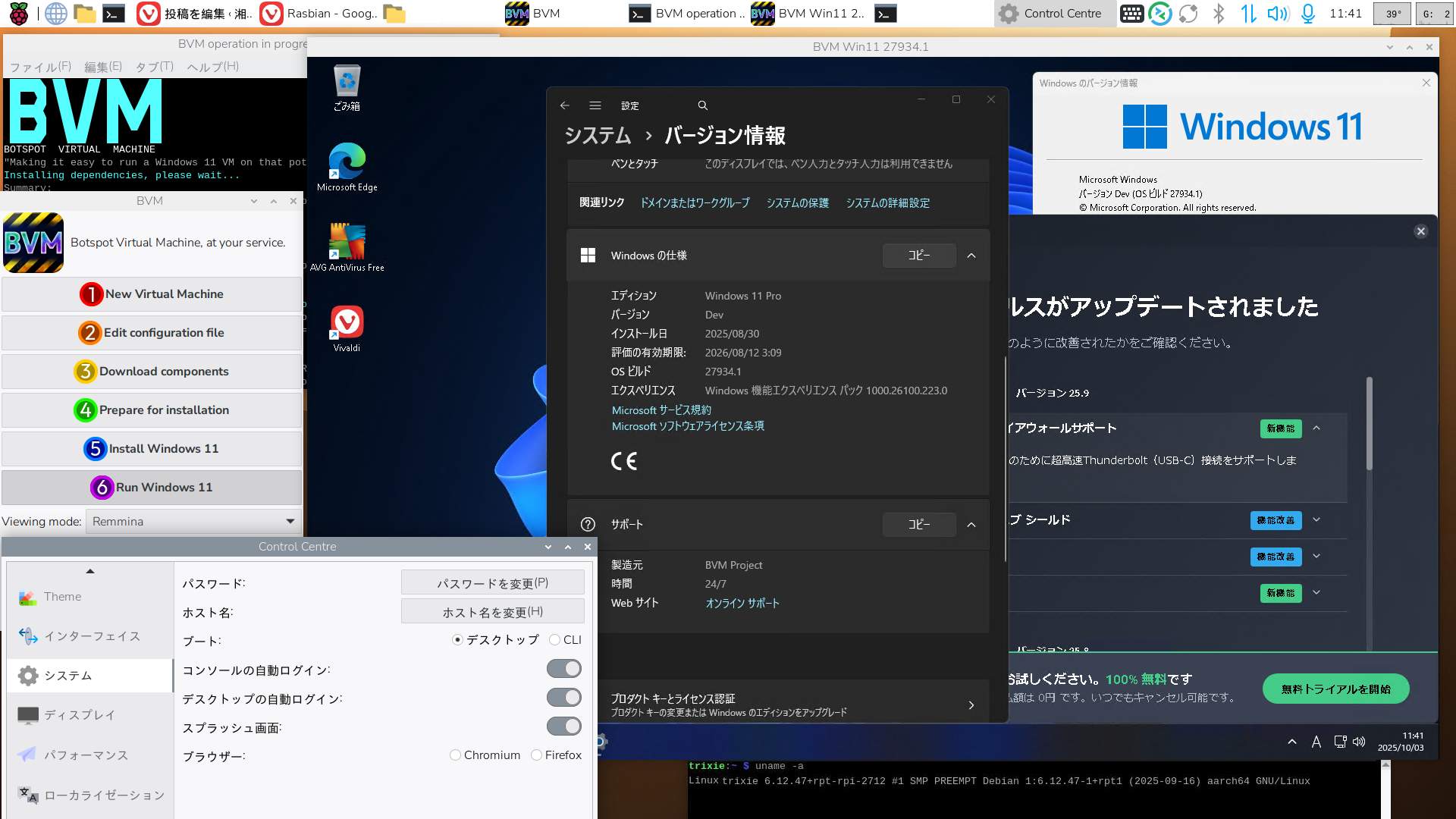Select Display in Control Centre sidebar
This screenshot has height=819, width=1456.
tap(79, 715)
